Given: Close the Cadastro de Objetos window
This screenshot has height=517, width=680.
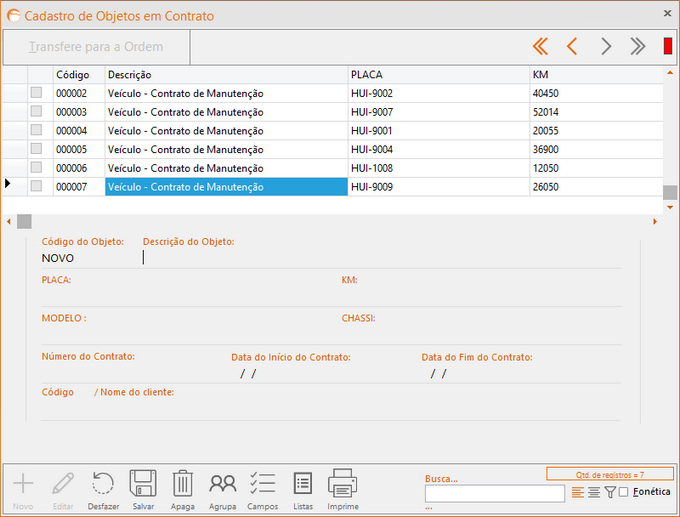Looking at the screenshot, I should click(667, 13).
